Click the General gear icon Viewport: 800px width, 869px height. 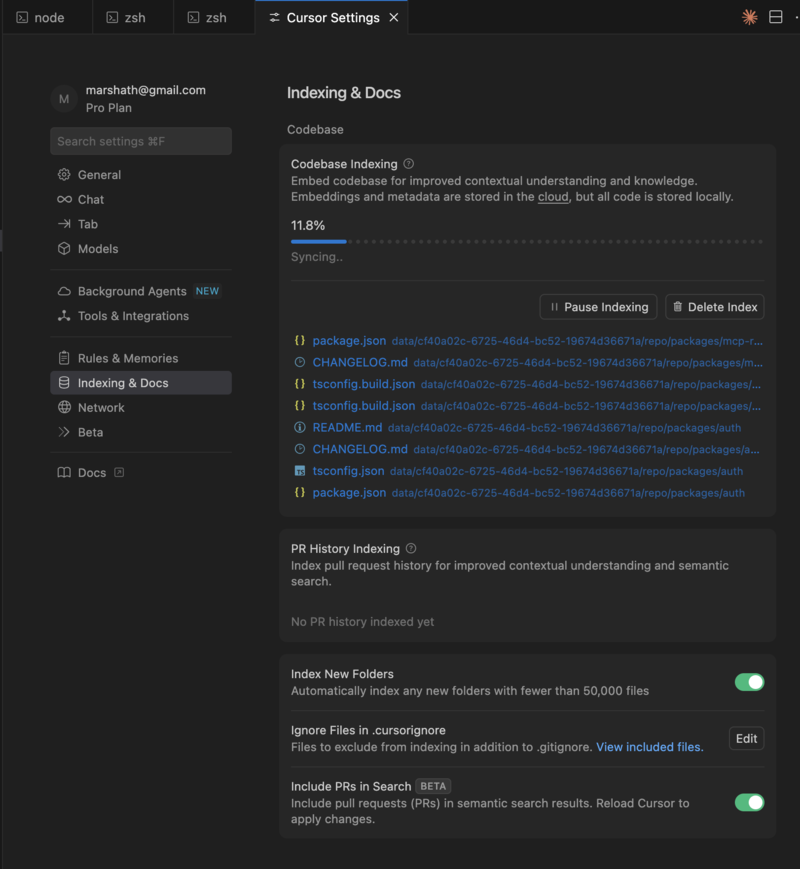tap(64, 175)
